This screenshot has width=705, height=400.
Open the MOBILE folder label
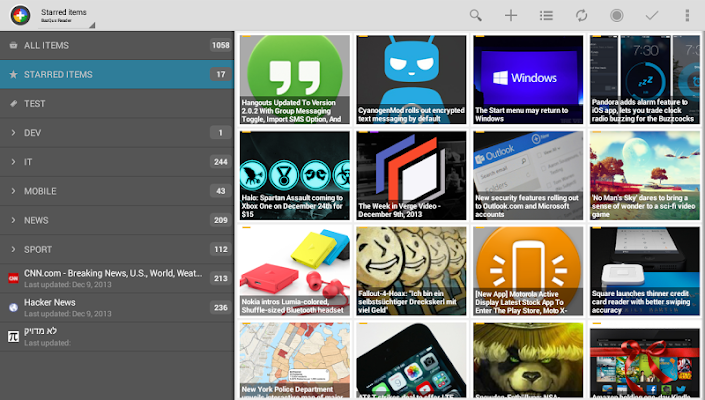40,191
